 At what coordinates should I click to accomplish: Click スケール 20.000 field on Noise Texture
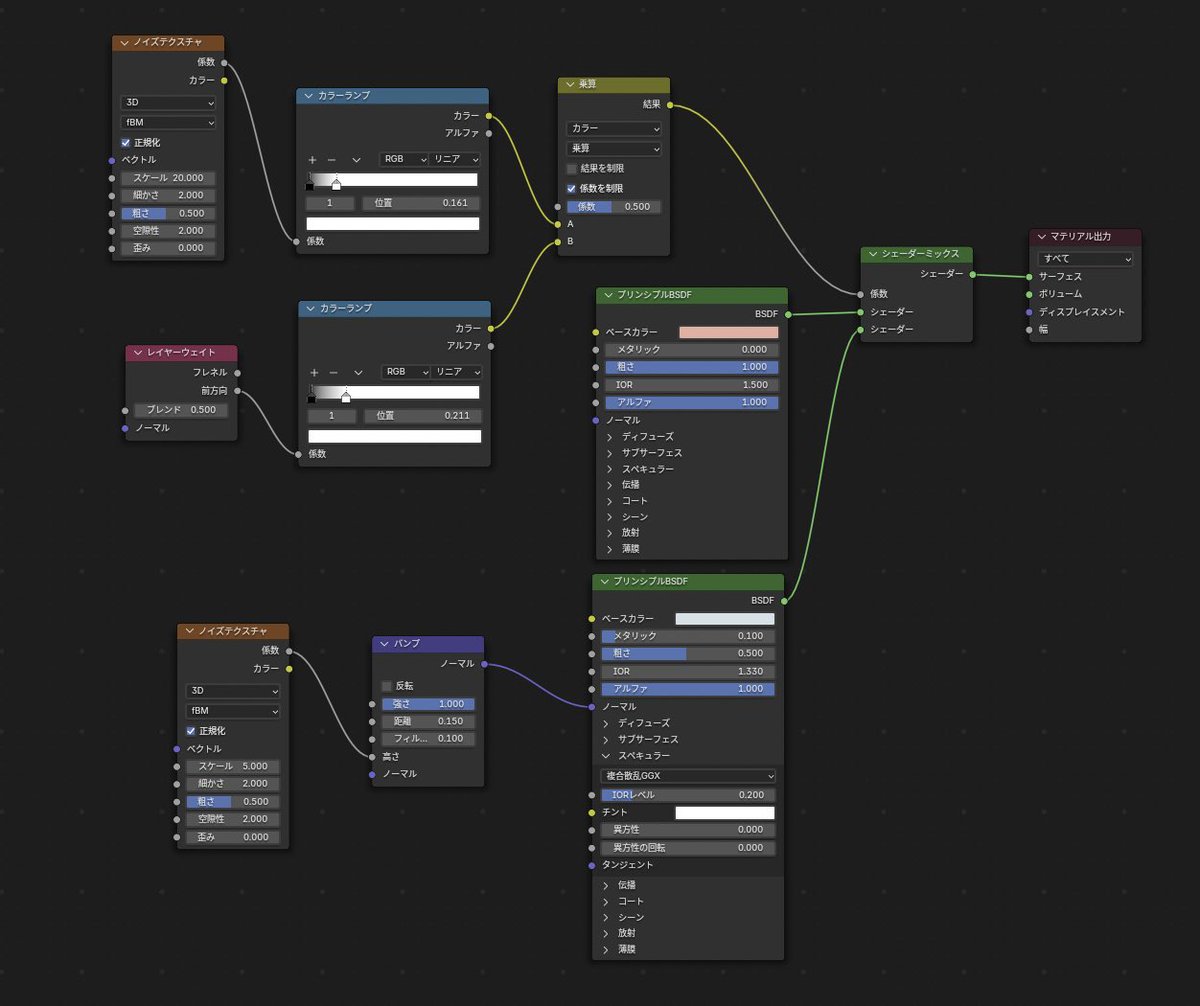(x=168, y=178)
